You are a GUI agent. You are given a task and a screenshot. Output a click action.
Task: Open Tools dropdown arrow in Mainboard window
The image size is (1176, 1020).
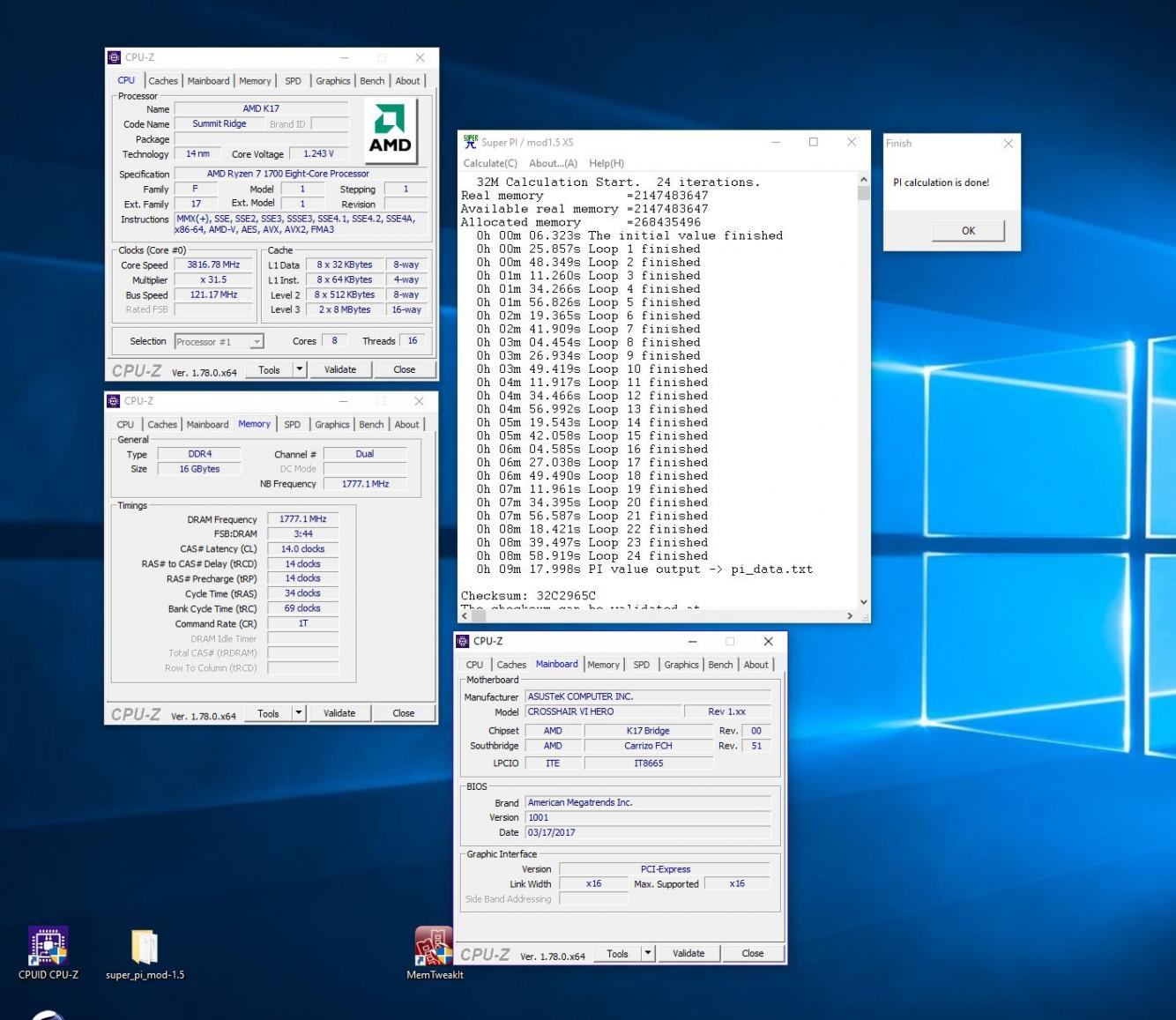[648, 953]
